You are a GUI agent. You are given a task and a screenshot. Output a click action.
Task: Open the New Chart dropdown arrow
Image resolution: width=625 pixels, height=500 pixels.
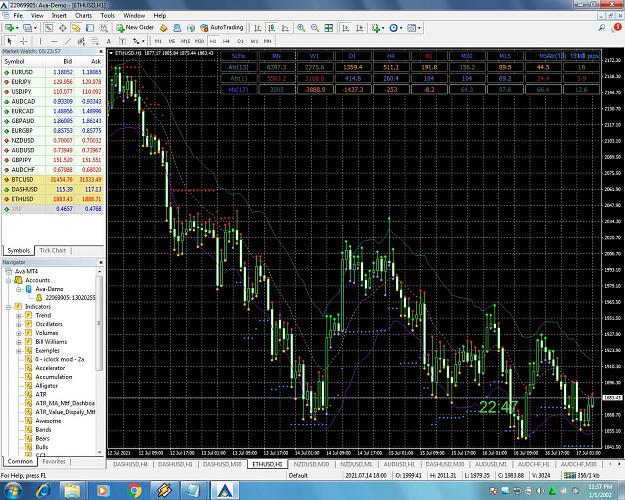17,28
